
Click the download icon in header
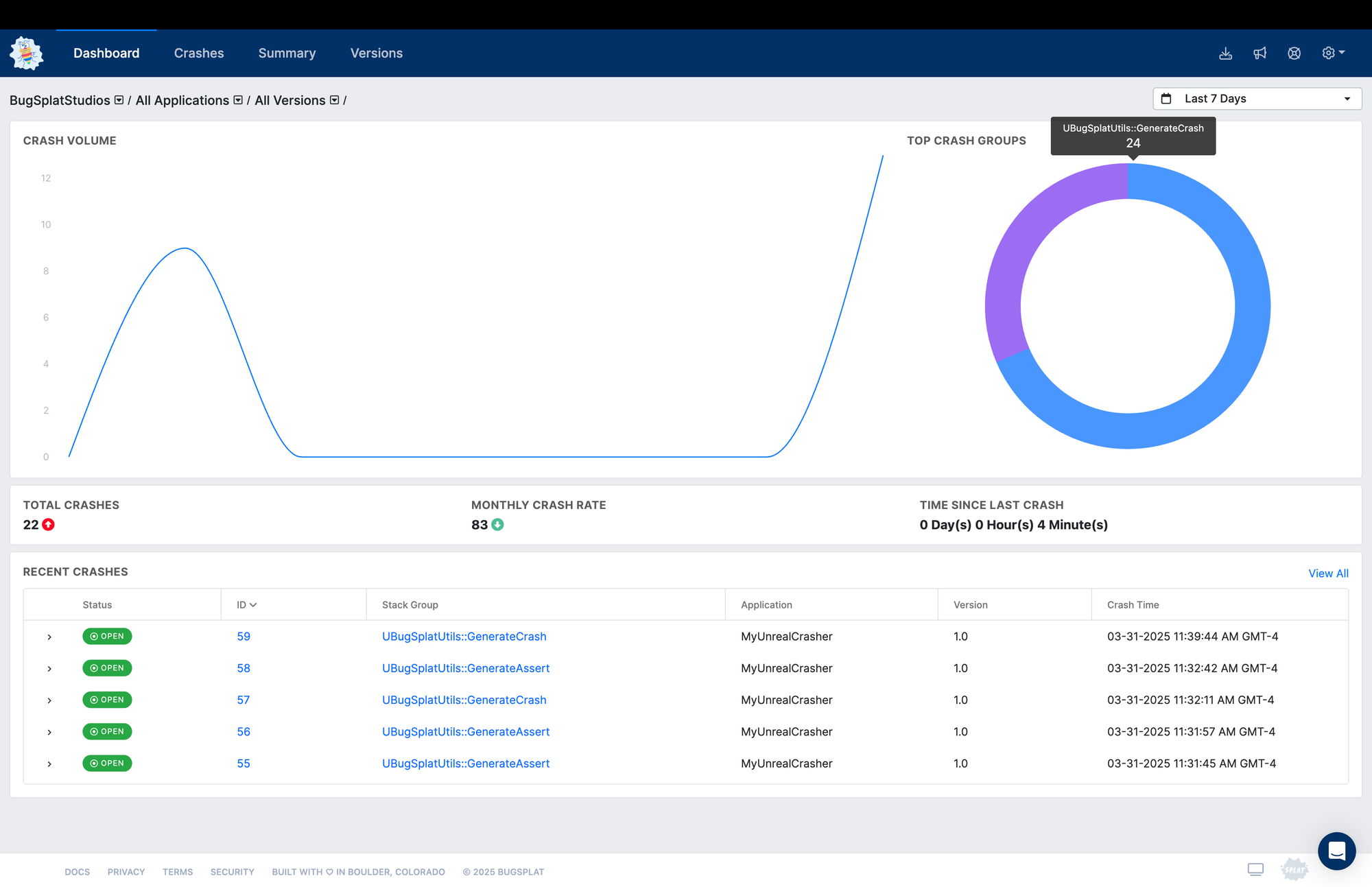(1225, 53)
